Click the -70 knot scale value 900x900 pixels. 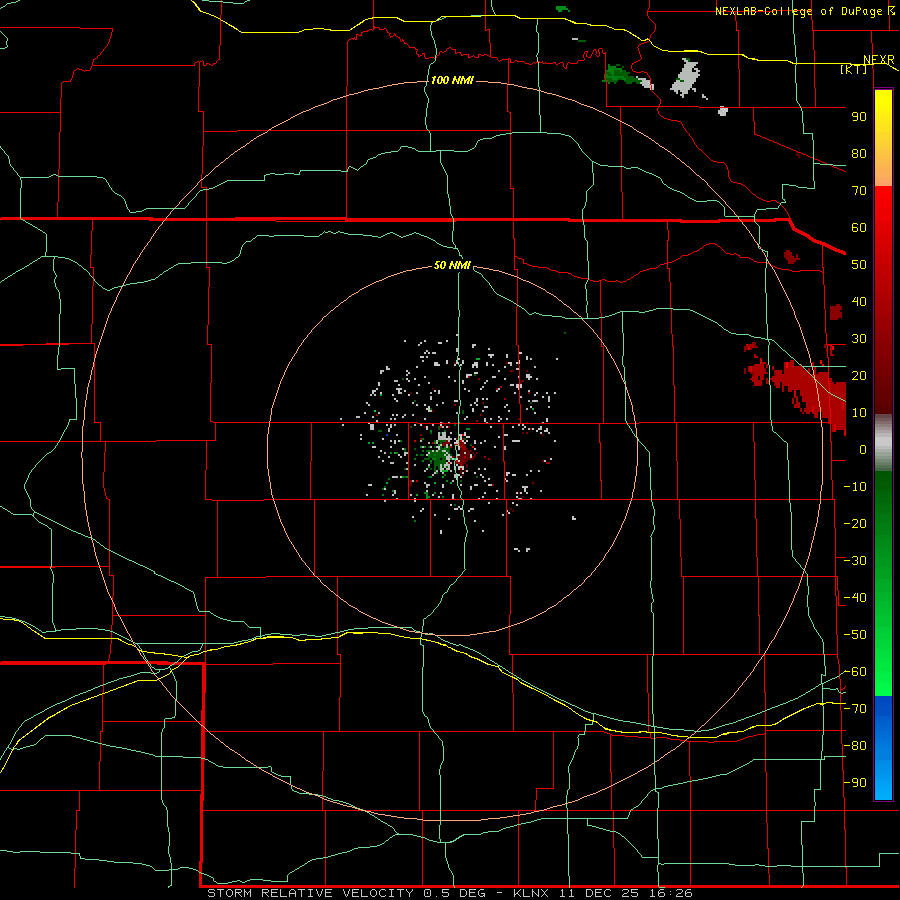click(x=855, y=709)
